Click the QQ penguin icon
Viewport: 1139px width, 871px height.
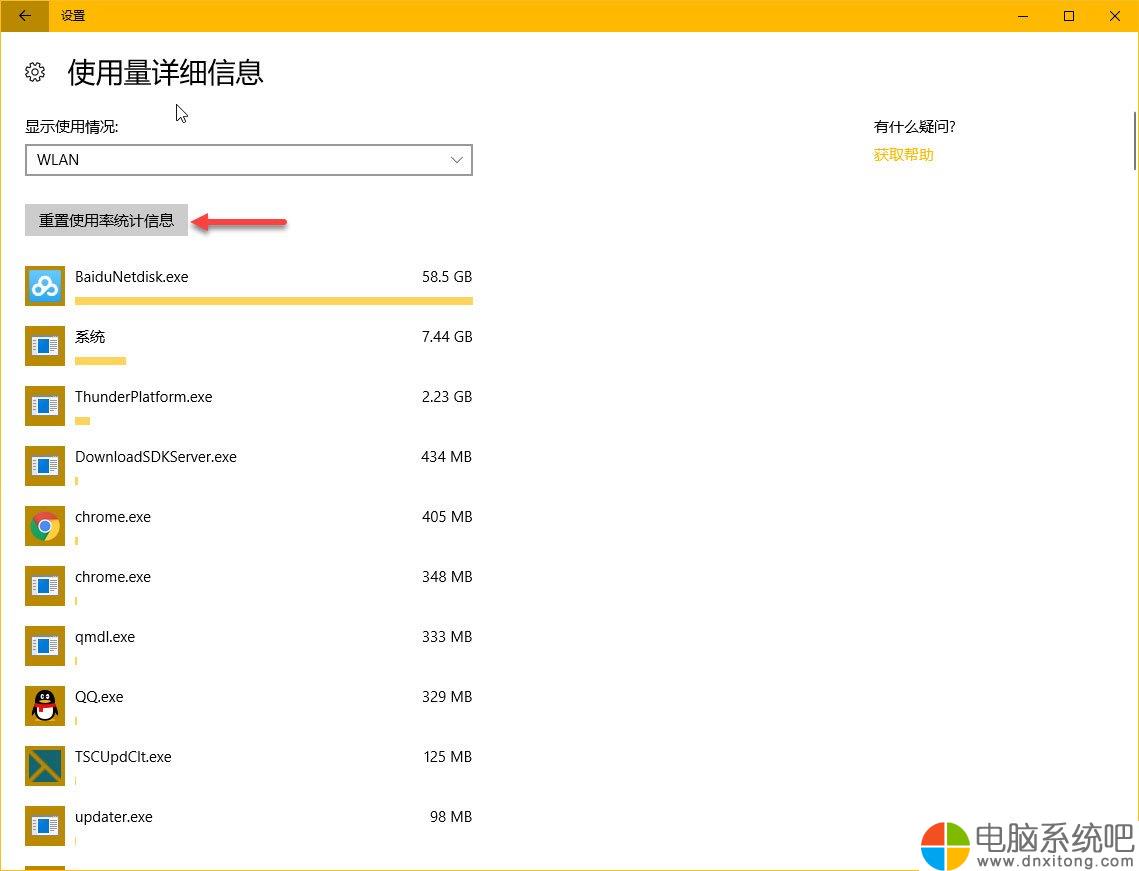[45, 705]
